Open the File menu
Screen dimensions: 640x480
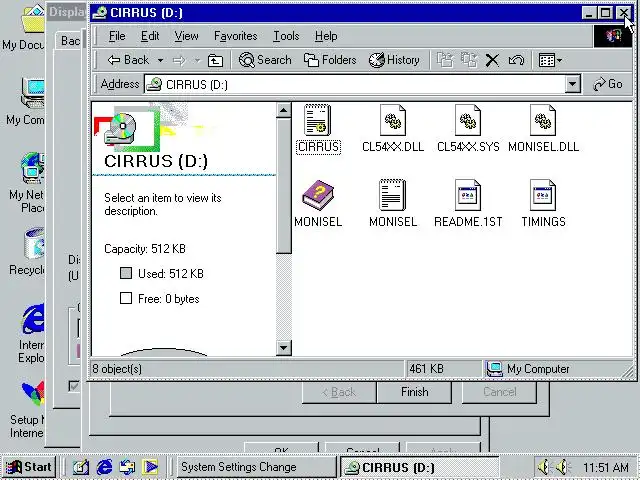click(117, 36)
